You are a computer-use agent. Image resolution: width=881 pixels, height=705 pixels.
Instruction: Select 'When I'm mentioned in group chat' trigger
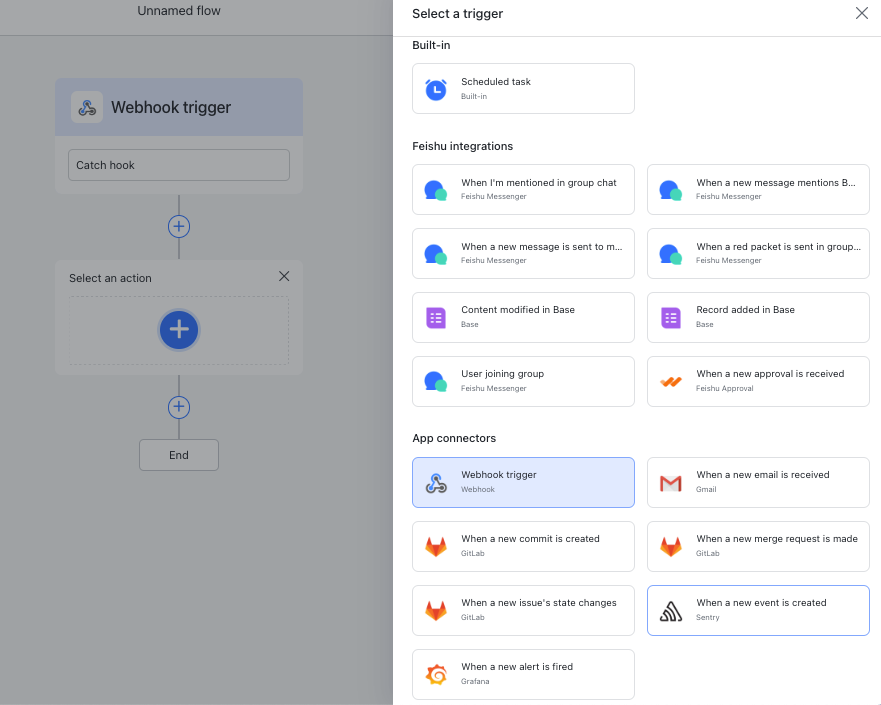(523, 189)
